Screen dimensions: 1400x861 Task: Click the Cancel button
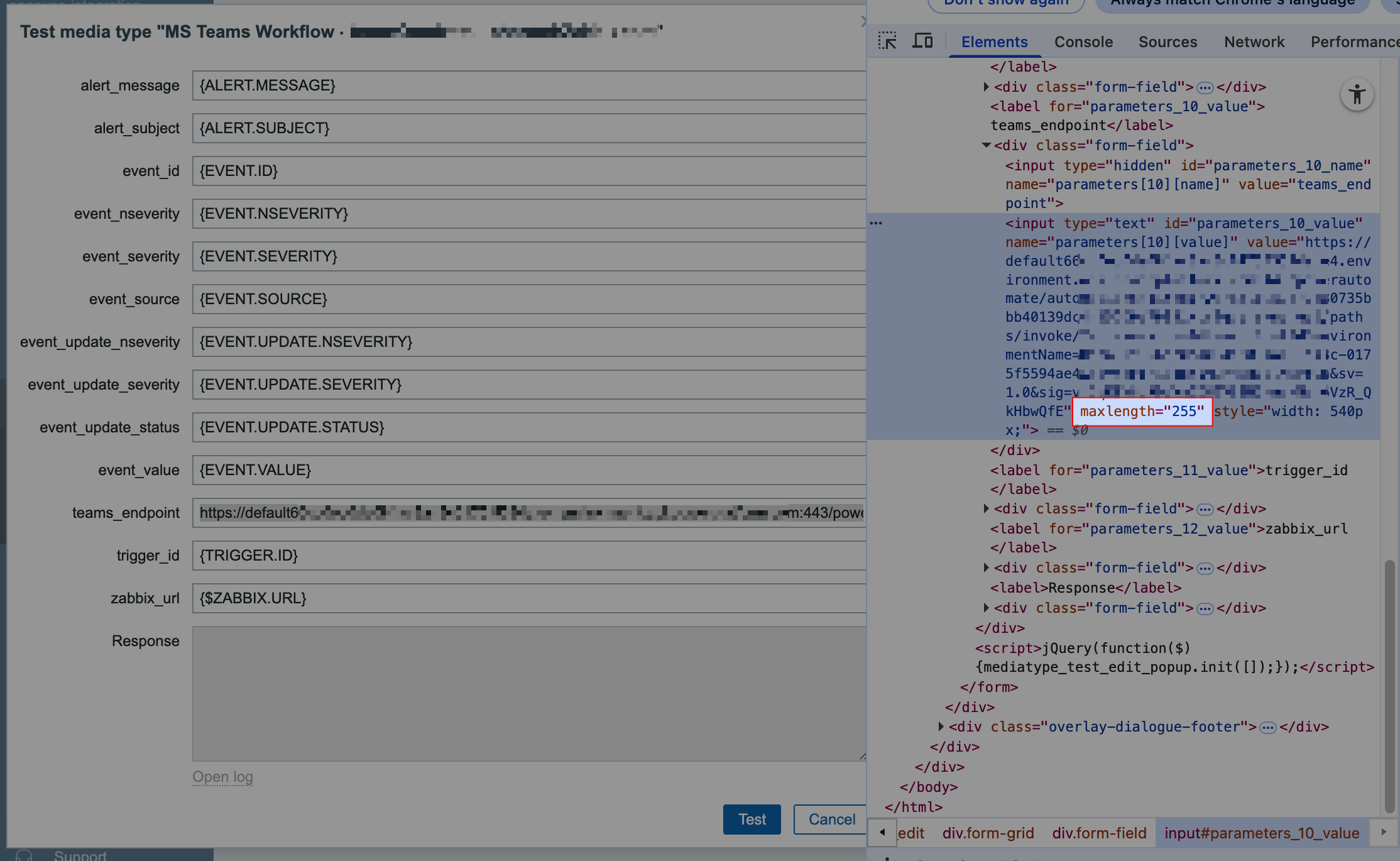click(x=831, y=820)
